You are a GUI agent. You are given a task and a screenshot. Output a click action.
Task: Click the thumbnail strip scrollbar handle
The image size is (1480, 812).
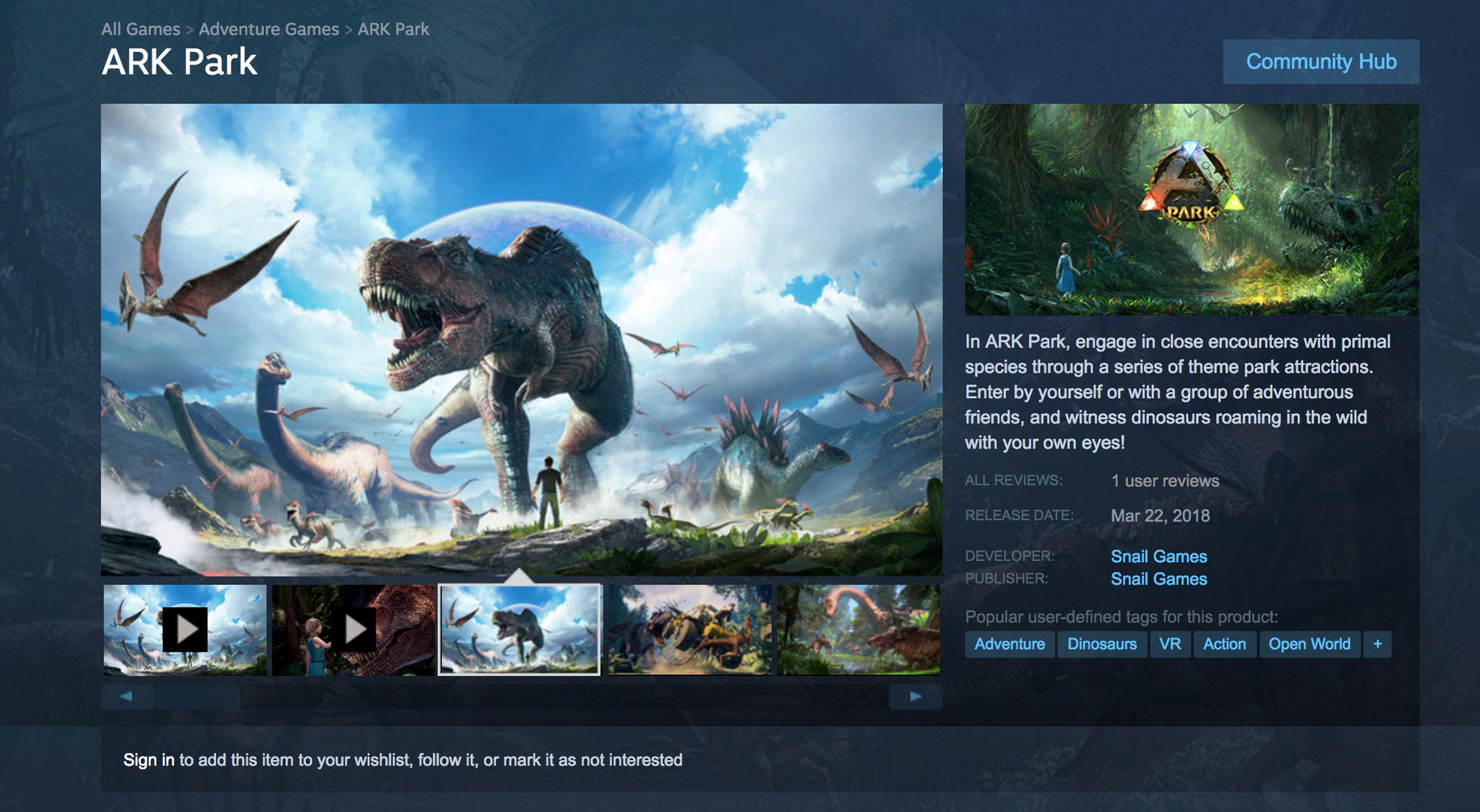197,696
